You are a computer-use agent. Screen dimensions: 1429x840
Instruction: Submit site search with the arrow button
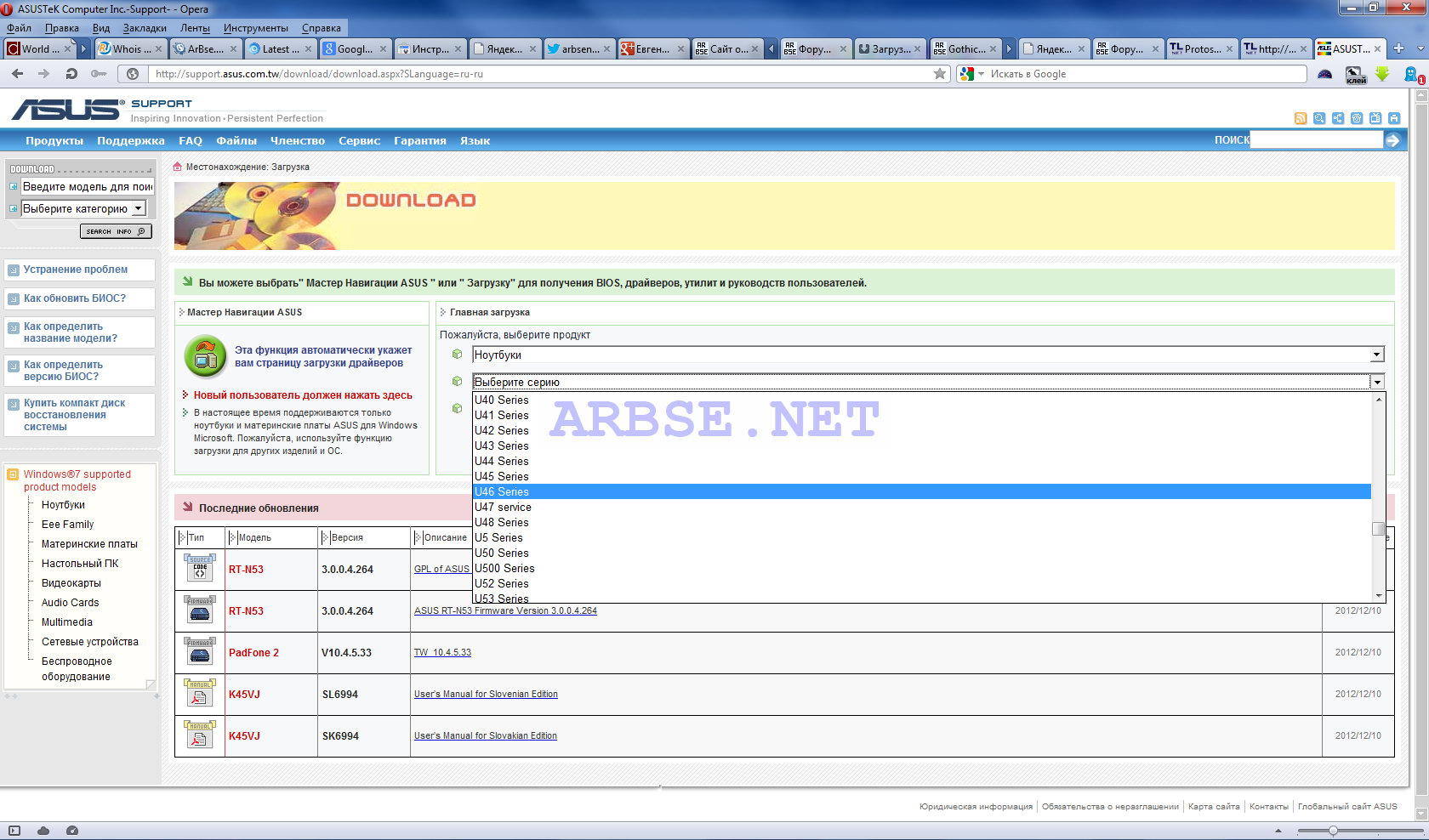pos(1392,140)
